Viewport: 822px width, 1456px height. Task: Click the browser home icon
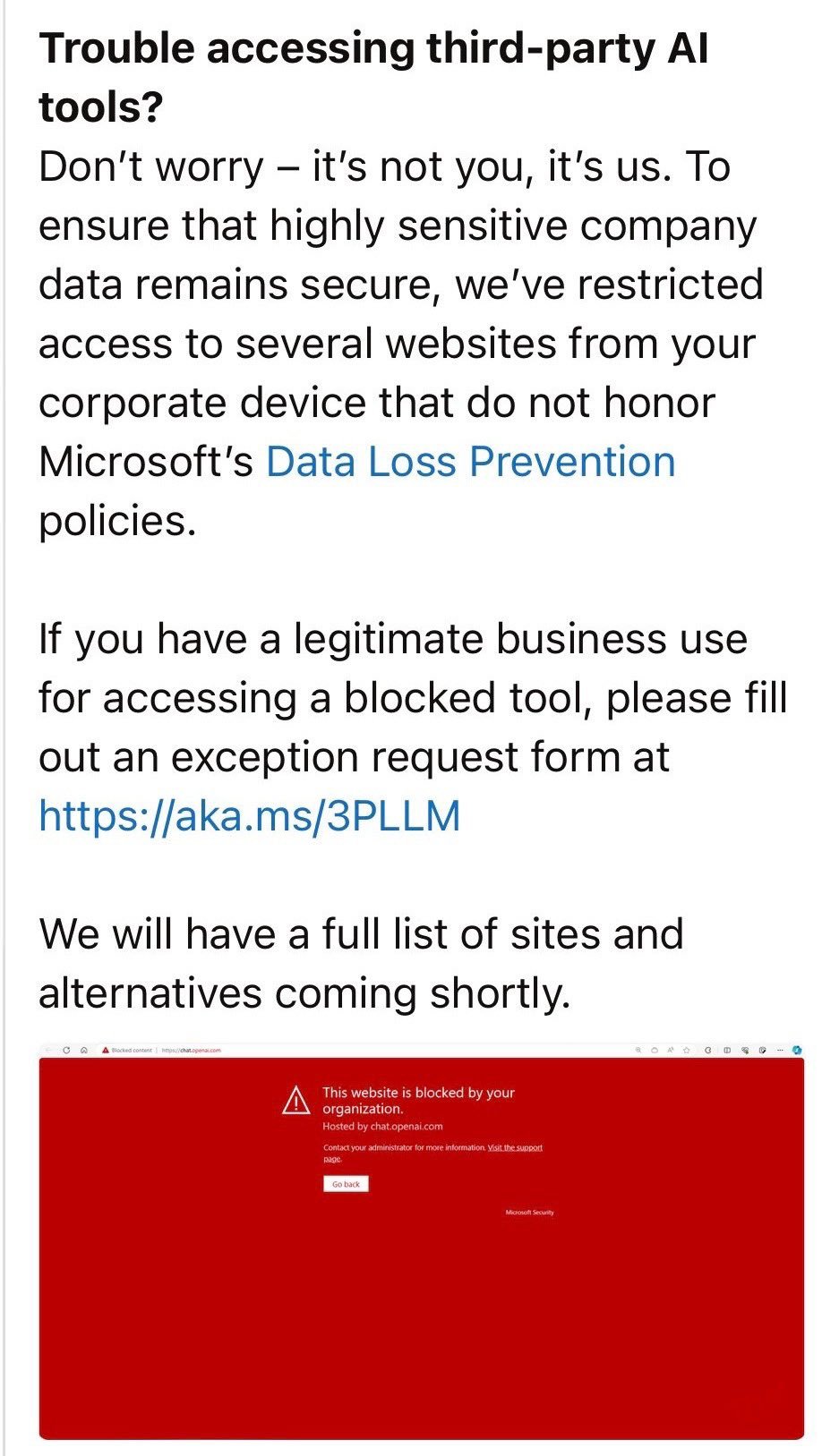pos(84,1050)
